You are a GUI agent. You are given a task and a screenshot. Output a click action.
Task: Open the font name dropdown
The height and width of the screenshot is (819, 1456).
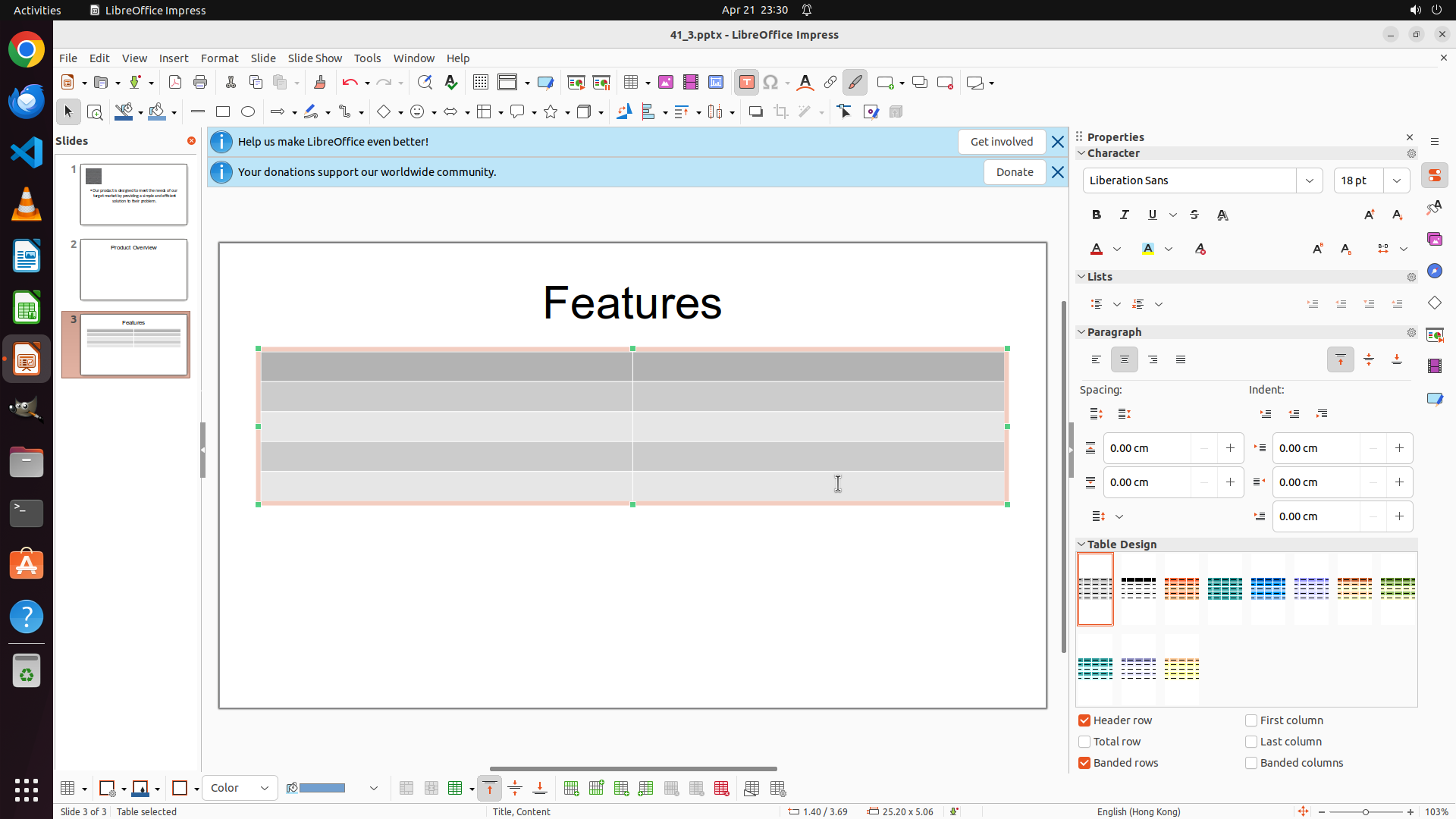pos(1310,180)
